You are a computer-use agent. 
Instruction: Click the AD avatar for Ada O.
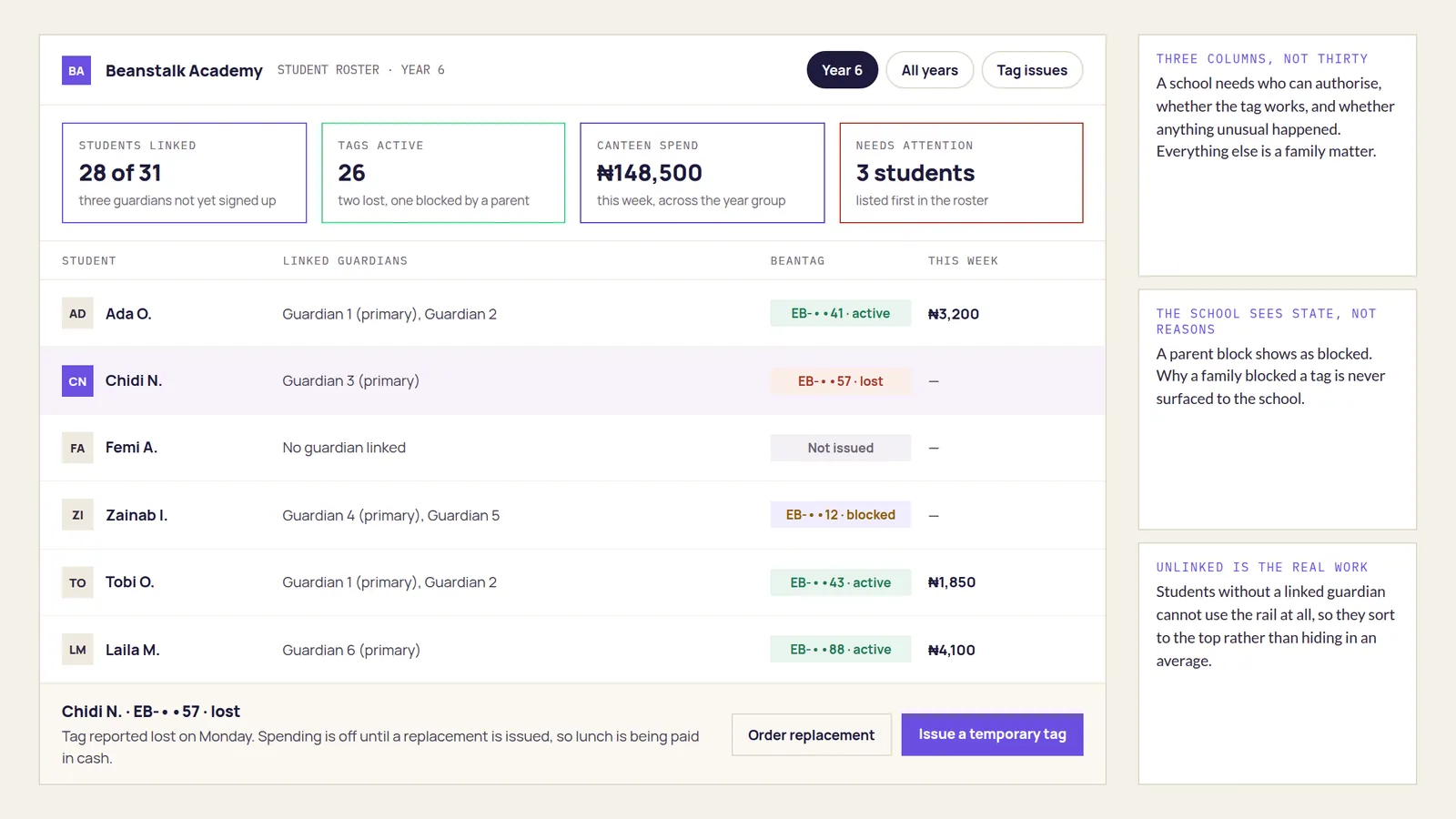click(77, 314)
